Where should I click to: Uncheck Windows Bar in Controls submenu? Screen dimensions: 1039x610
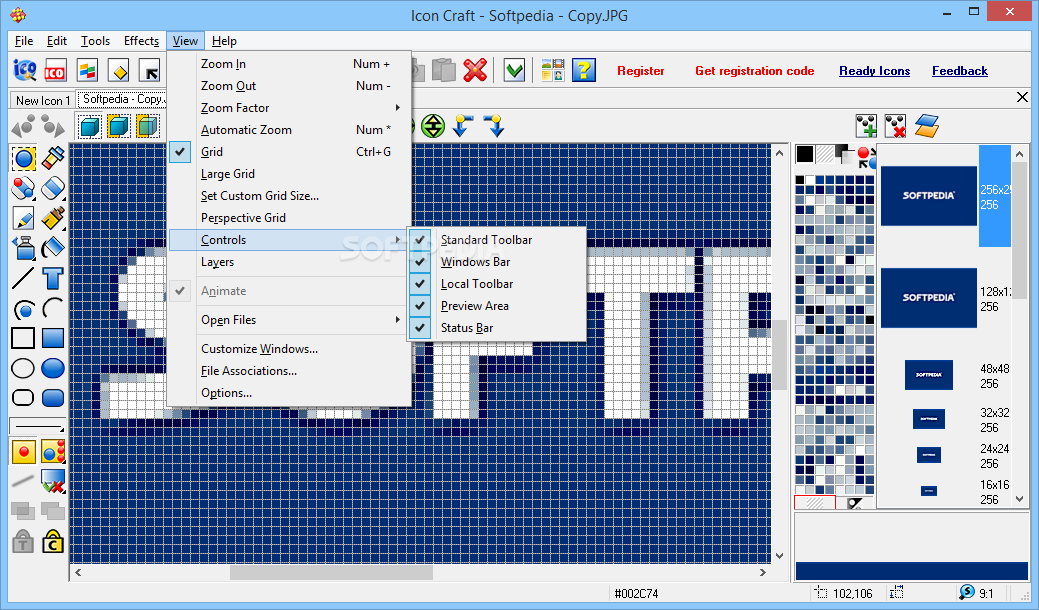[x=497, y=262]
